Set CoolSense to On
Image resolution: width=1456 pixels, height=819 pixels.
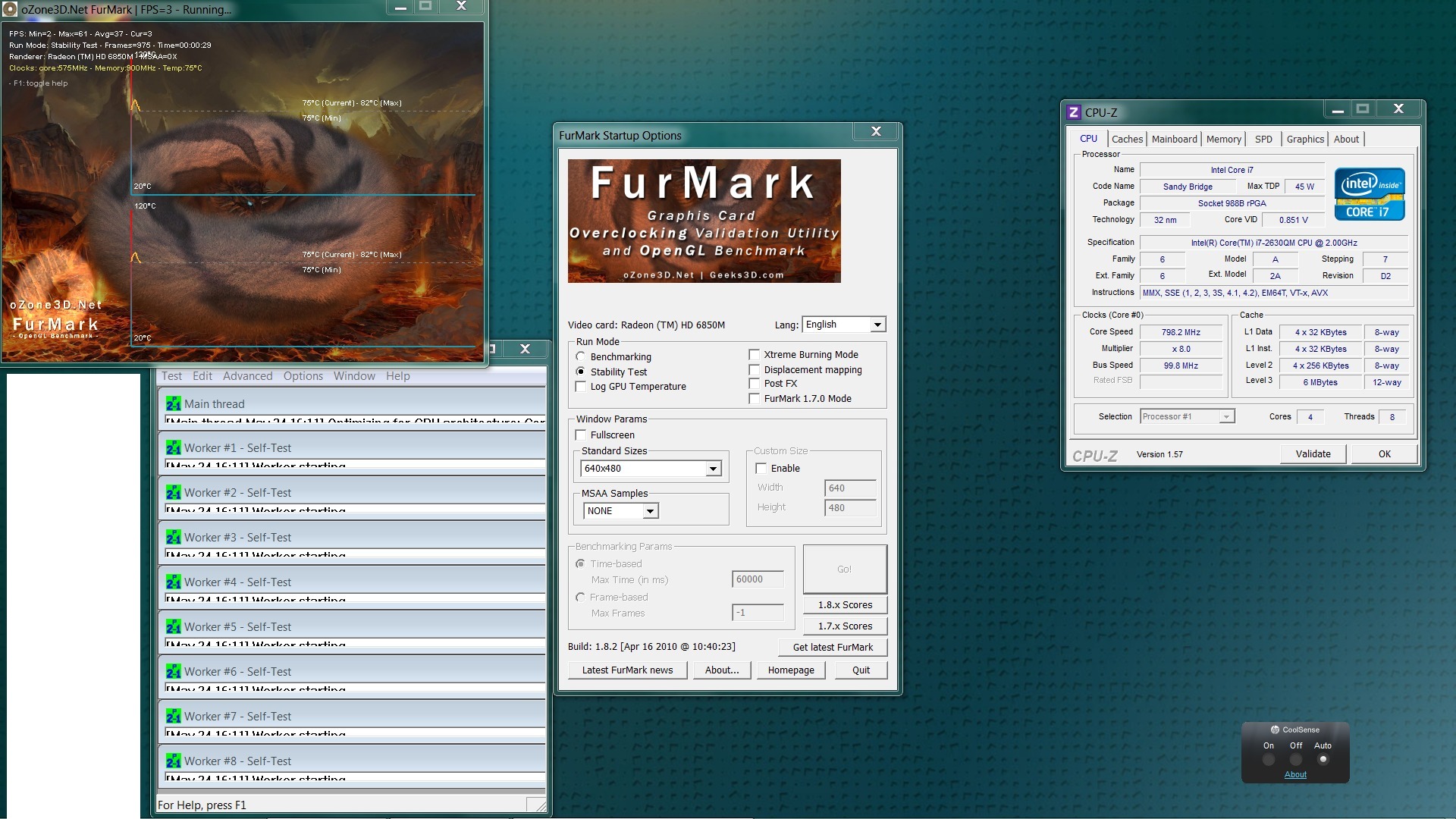click(1268, 759)
